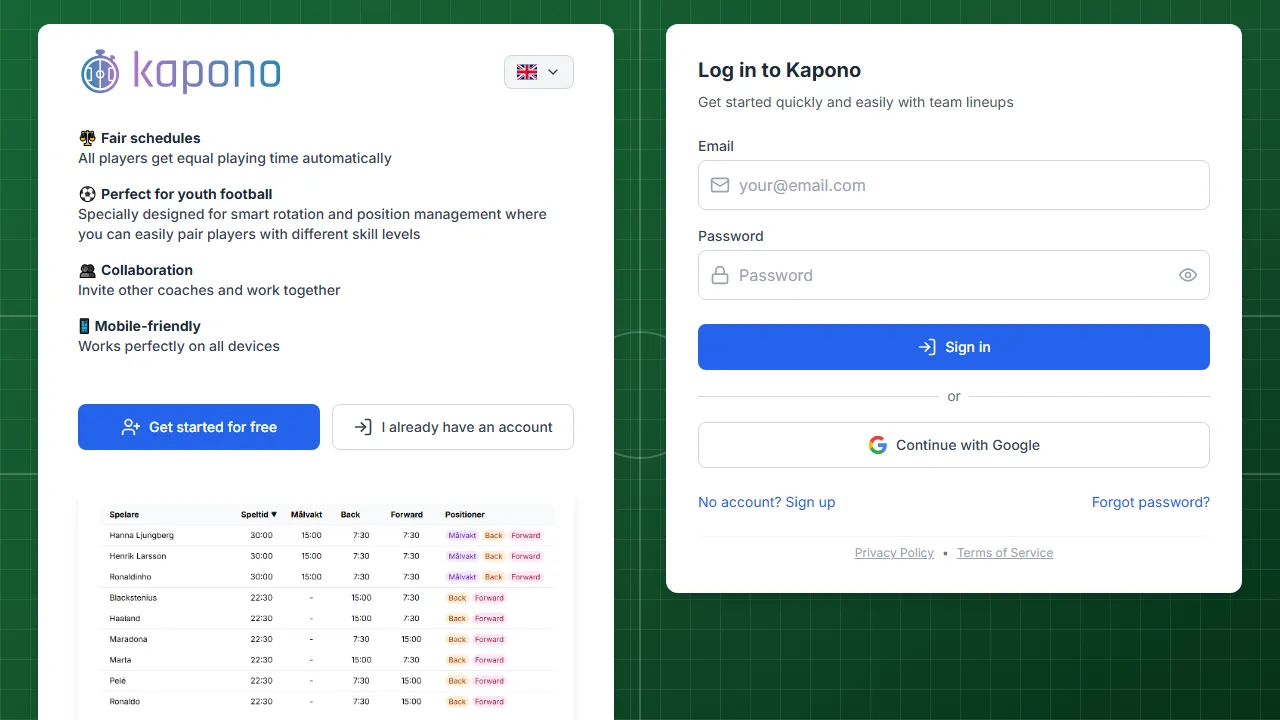
Task: Click Get started for free
Action: [198, 427]
